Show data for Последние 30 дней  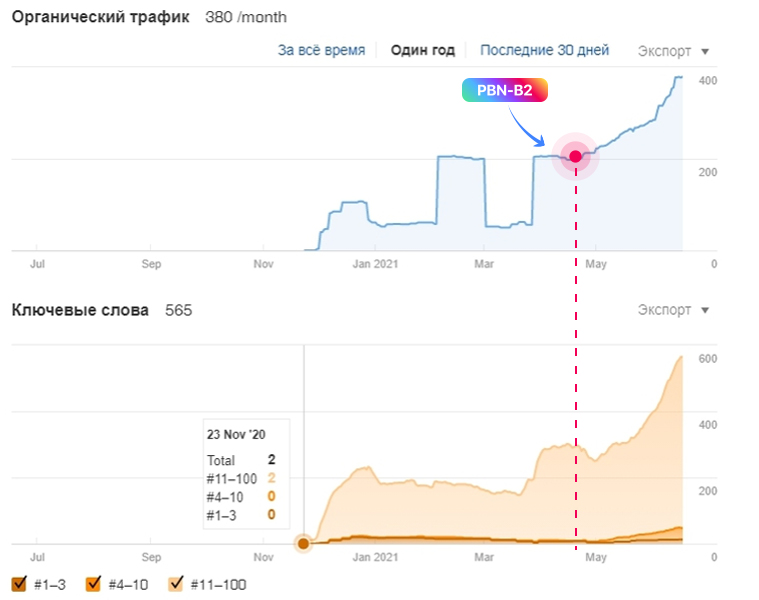point(543,50)
